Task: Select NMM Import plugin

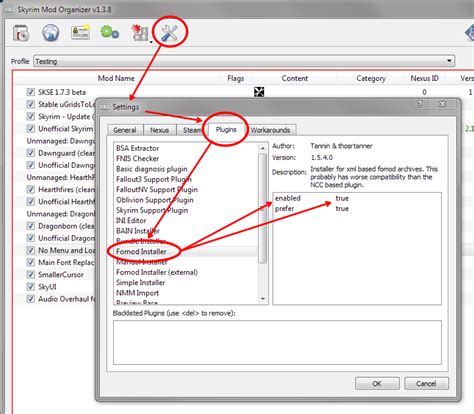Action: 137,293
